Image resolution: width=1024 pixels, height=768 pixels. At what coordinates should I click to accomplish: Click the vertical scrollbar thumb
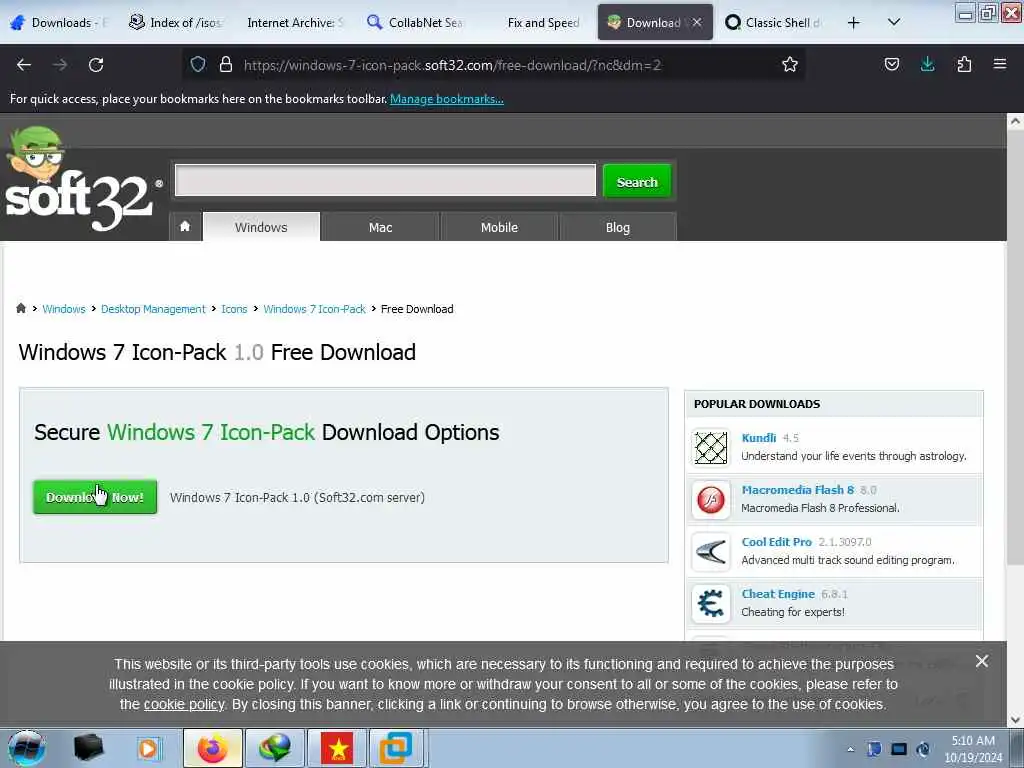coord(1015,348)
